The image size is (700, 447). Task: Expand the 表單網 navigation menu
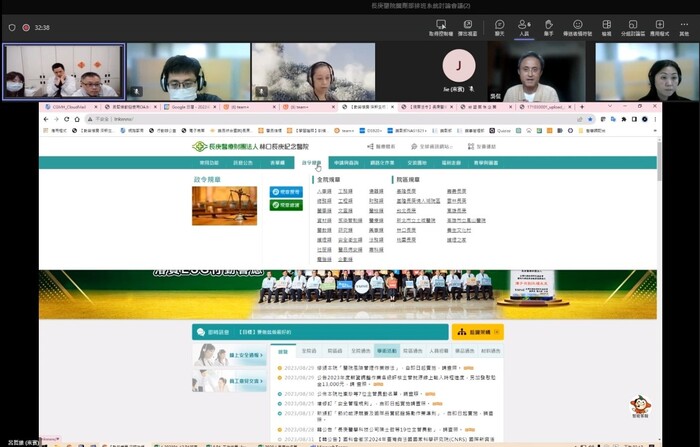[277, 162]
